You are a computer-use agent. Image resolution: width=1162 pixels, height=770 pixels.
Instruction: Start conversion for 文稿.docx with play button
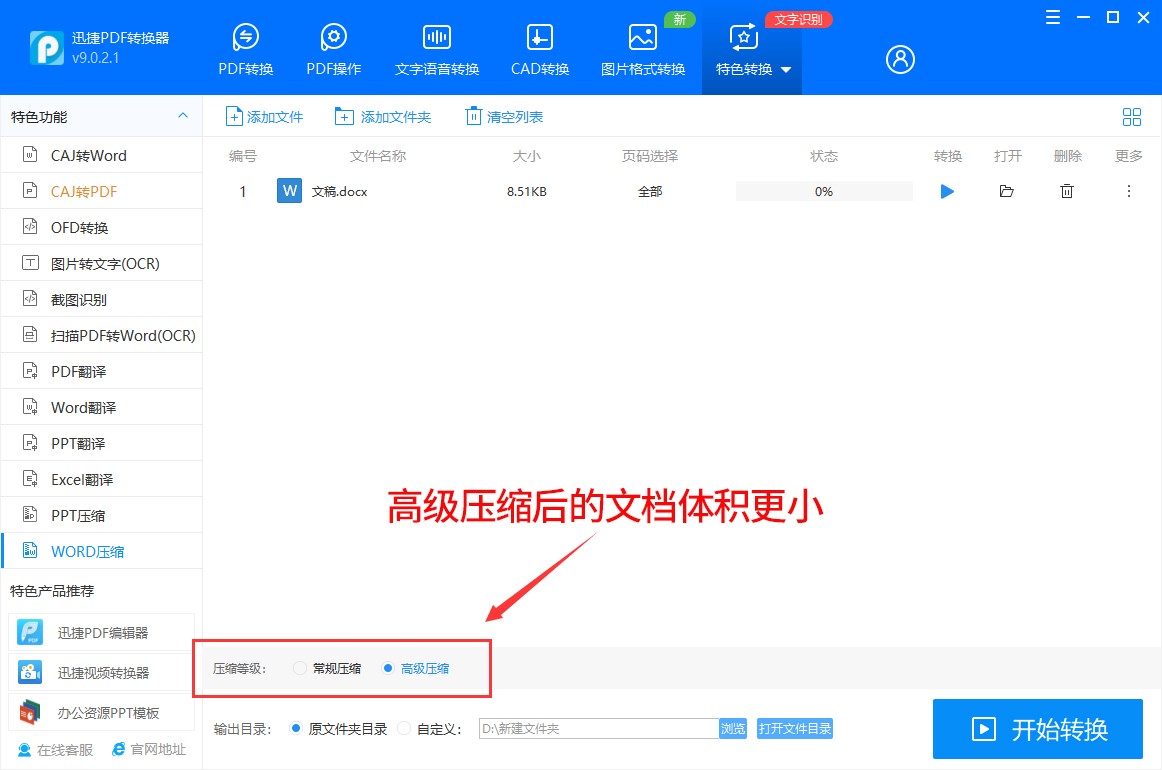click(x=947, y=191)
